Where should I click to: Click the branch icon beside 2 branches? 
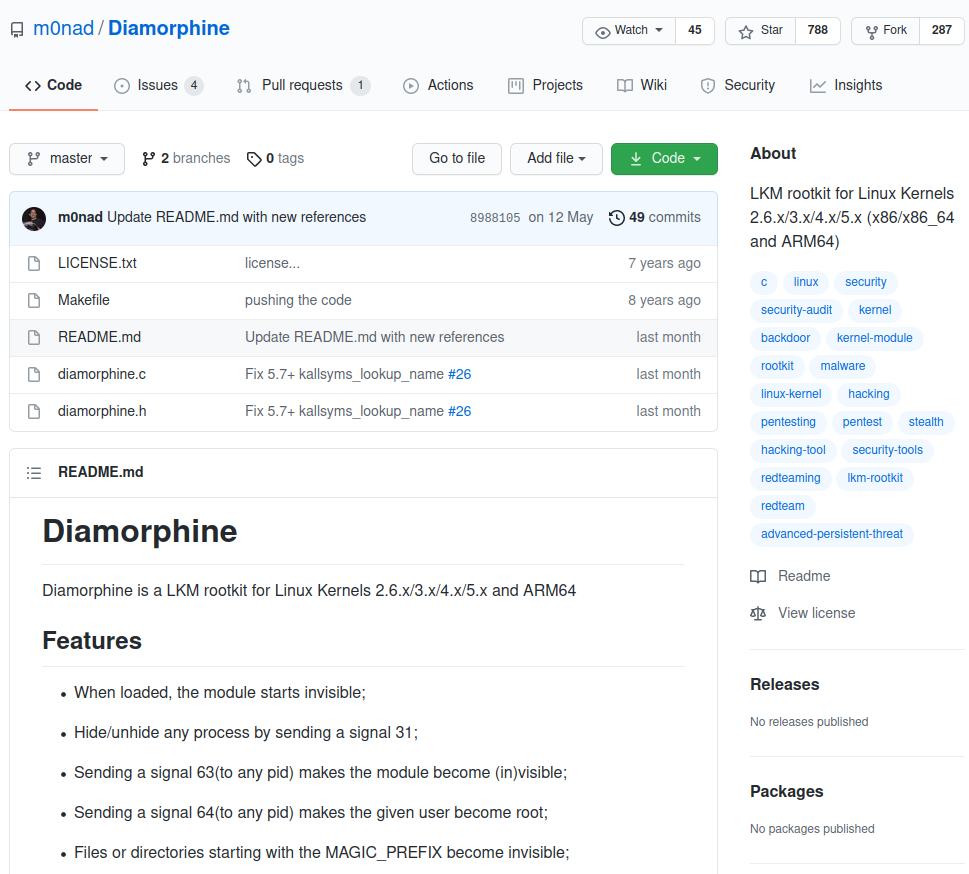148,159
